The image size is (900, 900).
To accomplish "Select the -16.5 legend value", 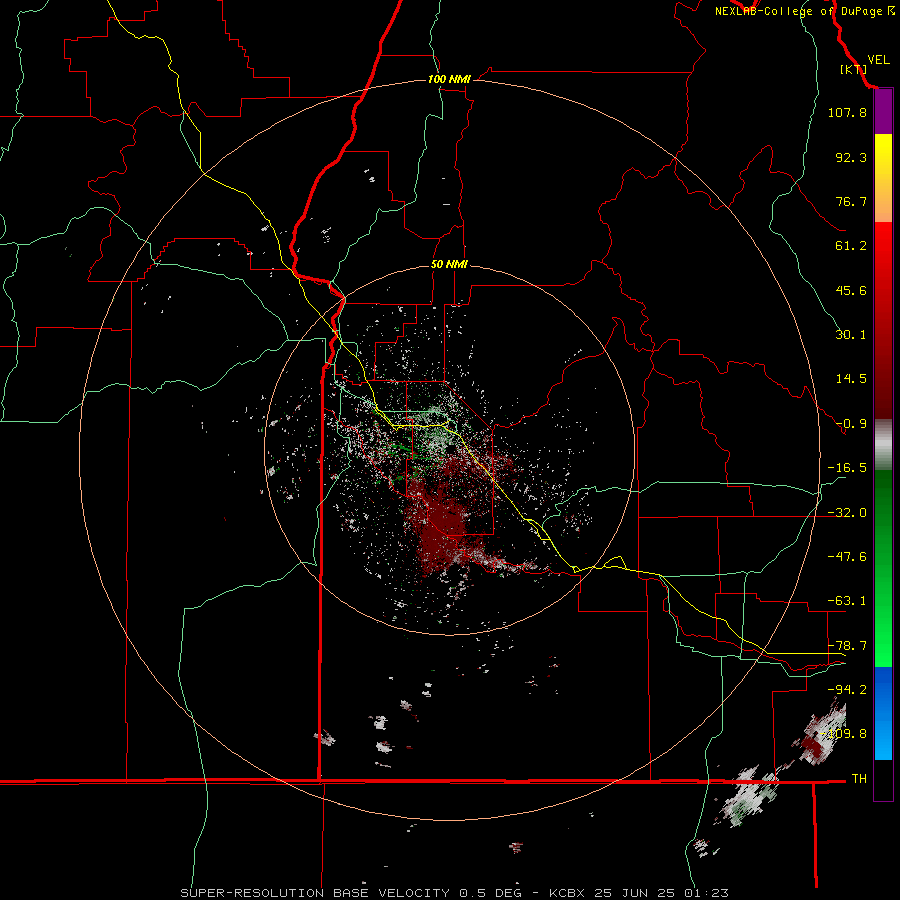I will click(x=847, y=468).
